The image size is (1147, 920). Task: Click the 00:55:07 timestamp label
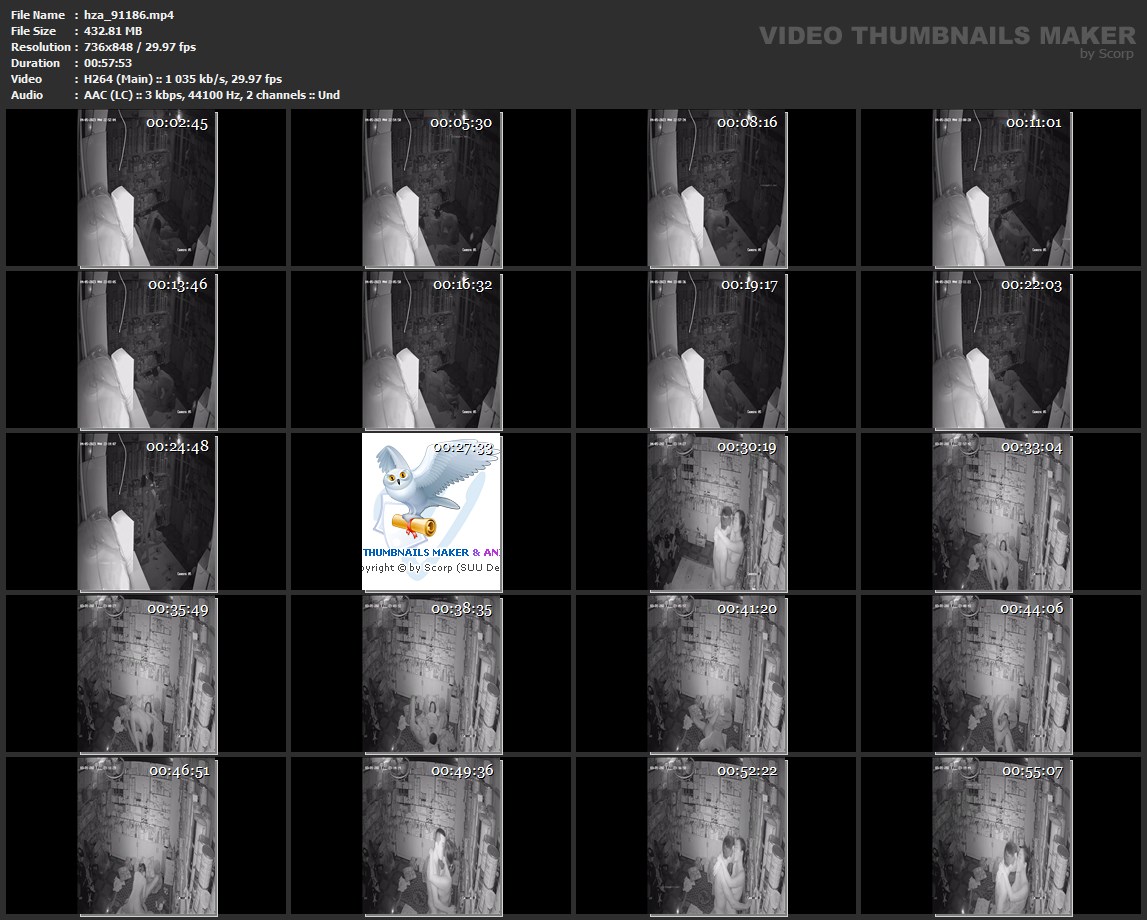point(1031,771)
